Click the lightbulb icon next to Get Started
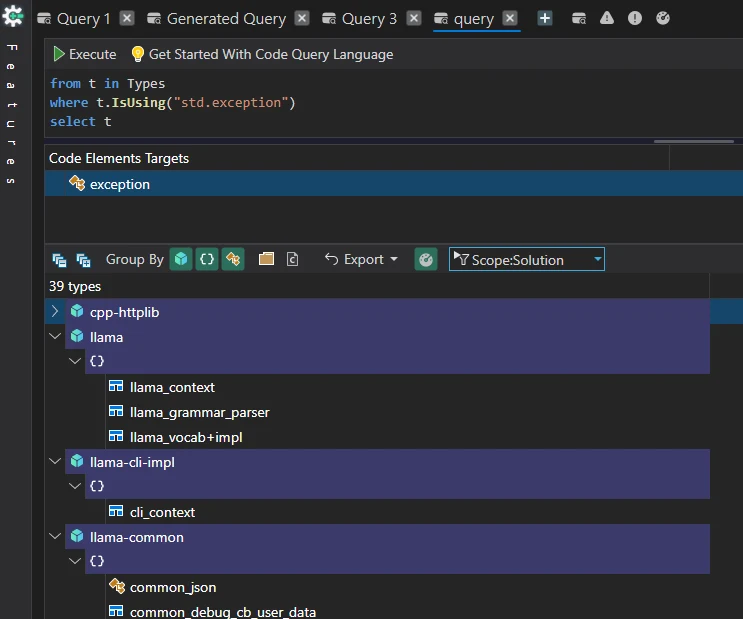The width and height of the screenshot is (743, 619). pos(137,54)
